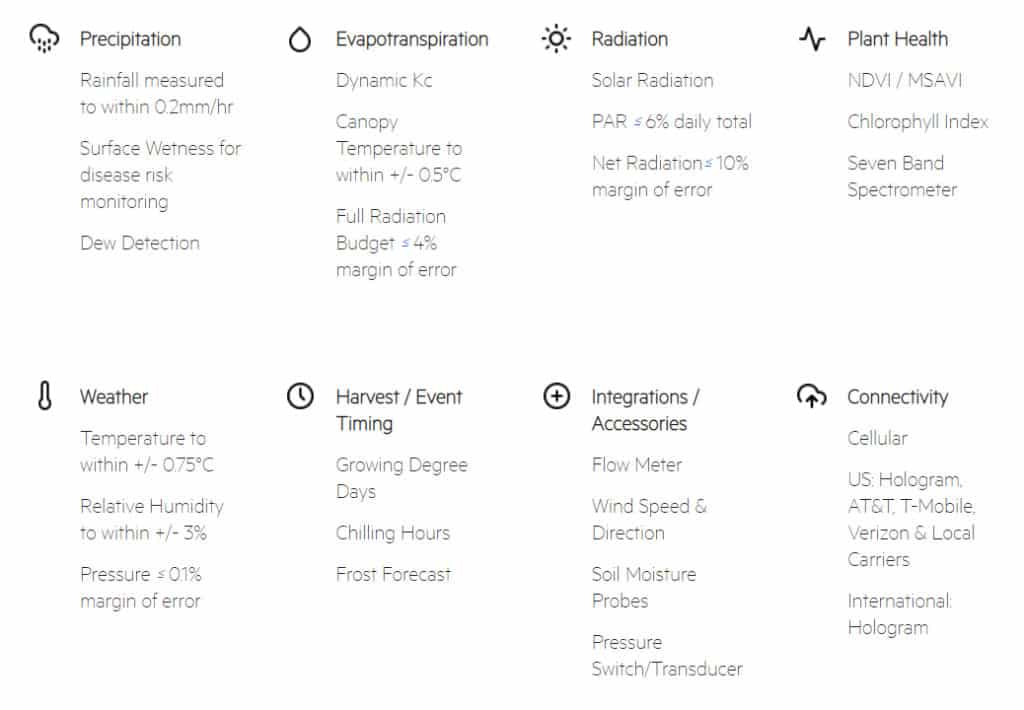1024x710 pixels.
Task: Click the thermometer Weather icon
Action: 44,396
